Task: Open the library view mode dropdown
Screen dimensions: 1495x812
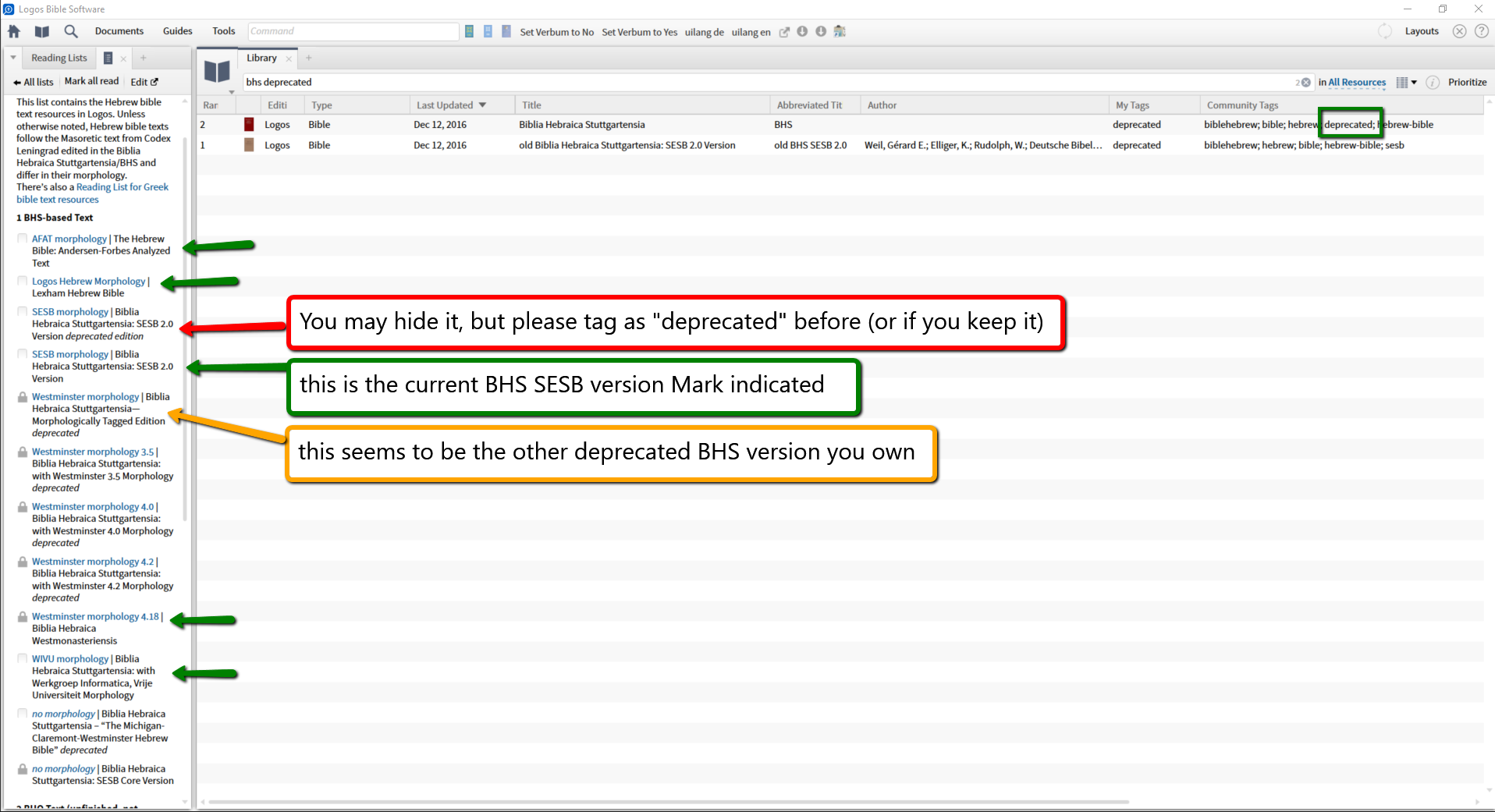Action: click(x=1406, y=82)
